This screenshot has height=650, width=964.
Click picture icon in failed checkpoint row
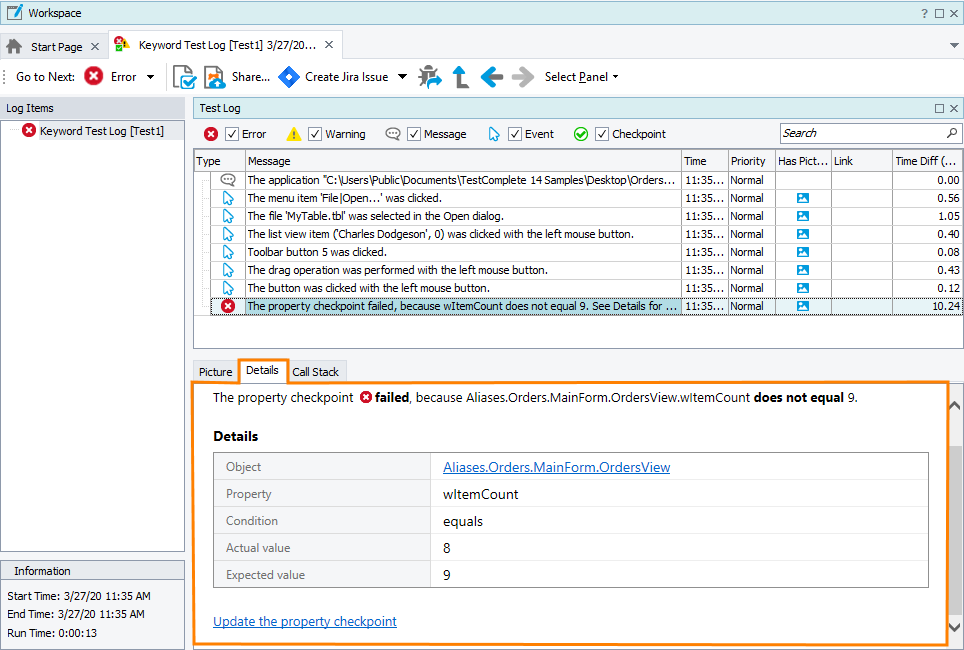pos(803,306)
